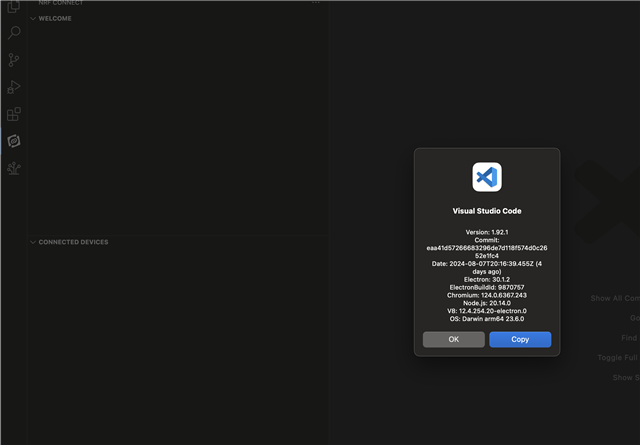Copy version info with the Copy button
This screenshot has height=445, width=640.
(x=520, y=339)
